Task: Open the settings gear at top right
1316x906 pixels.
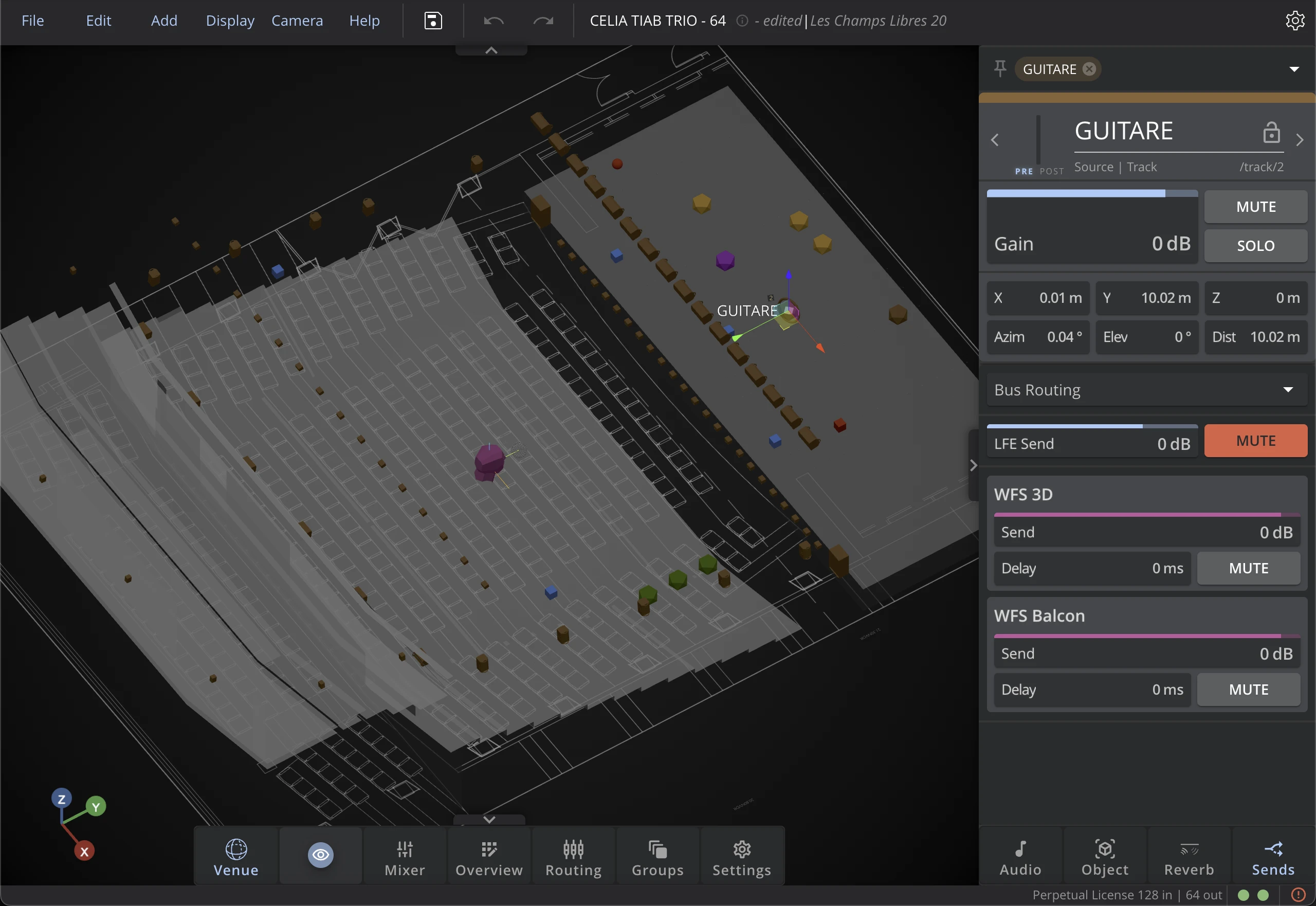Action: click(1295, 21)
